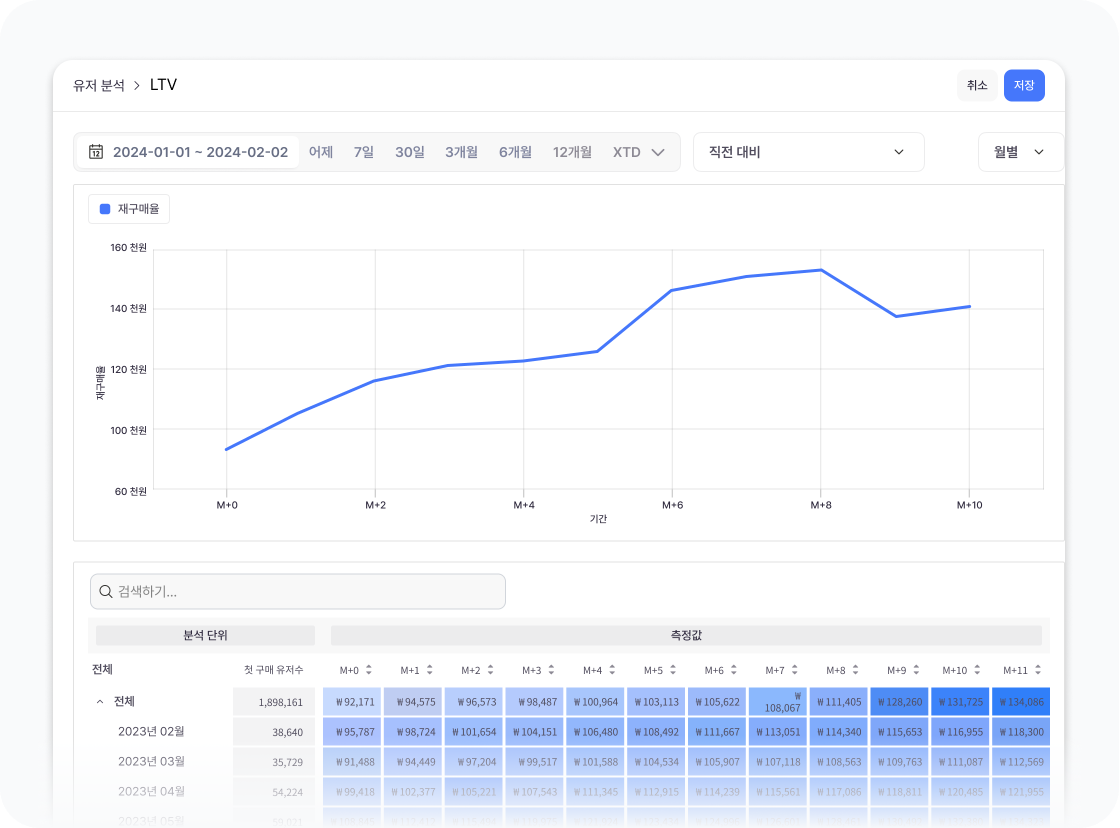Click the ₩134,086 heatmap cell

[1021, 702]
